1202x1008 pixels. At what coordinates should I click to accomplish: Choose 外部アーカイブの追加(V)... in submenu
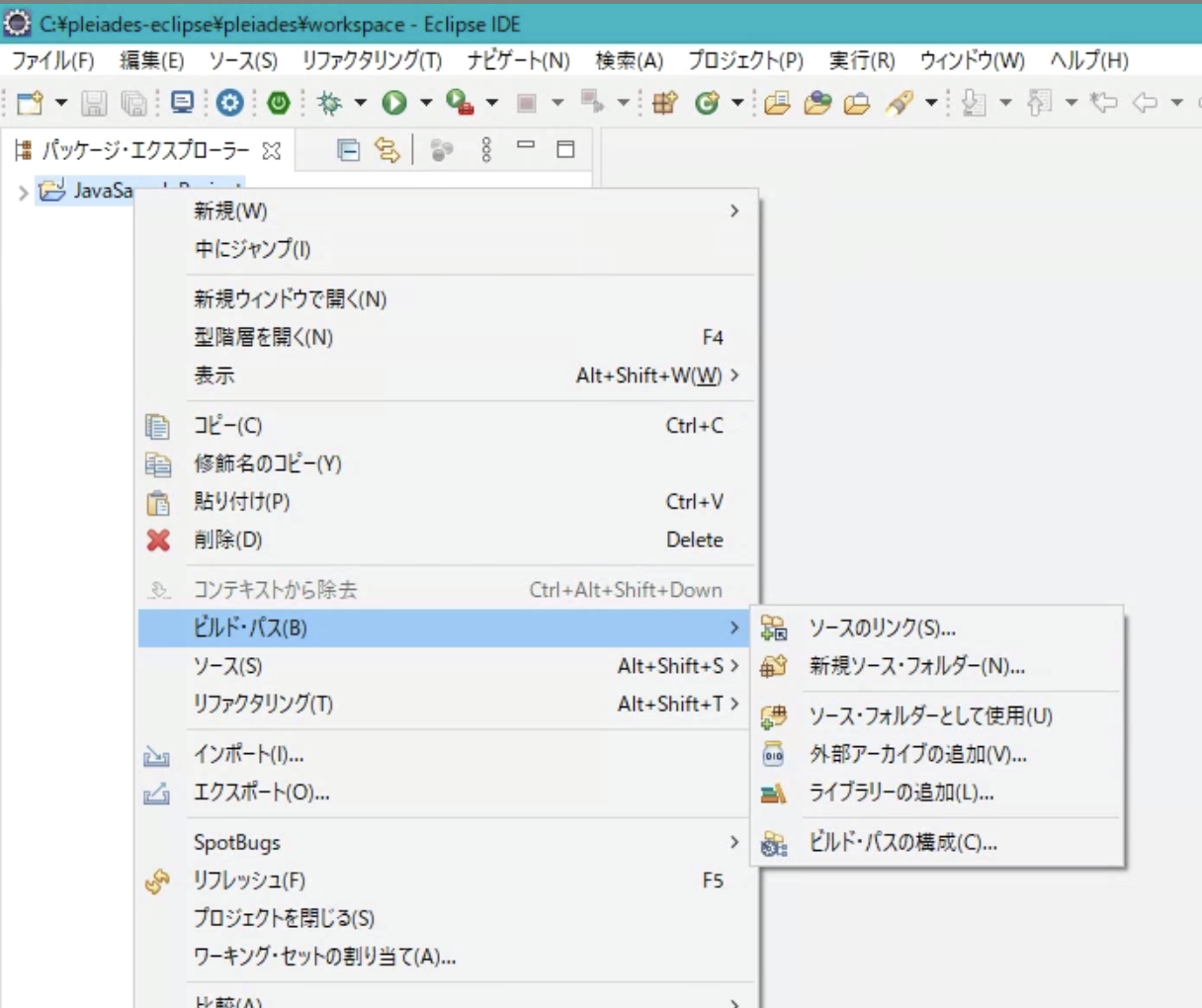click(x=937, y=754)
